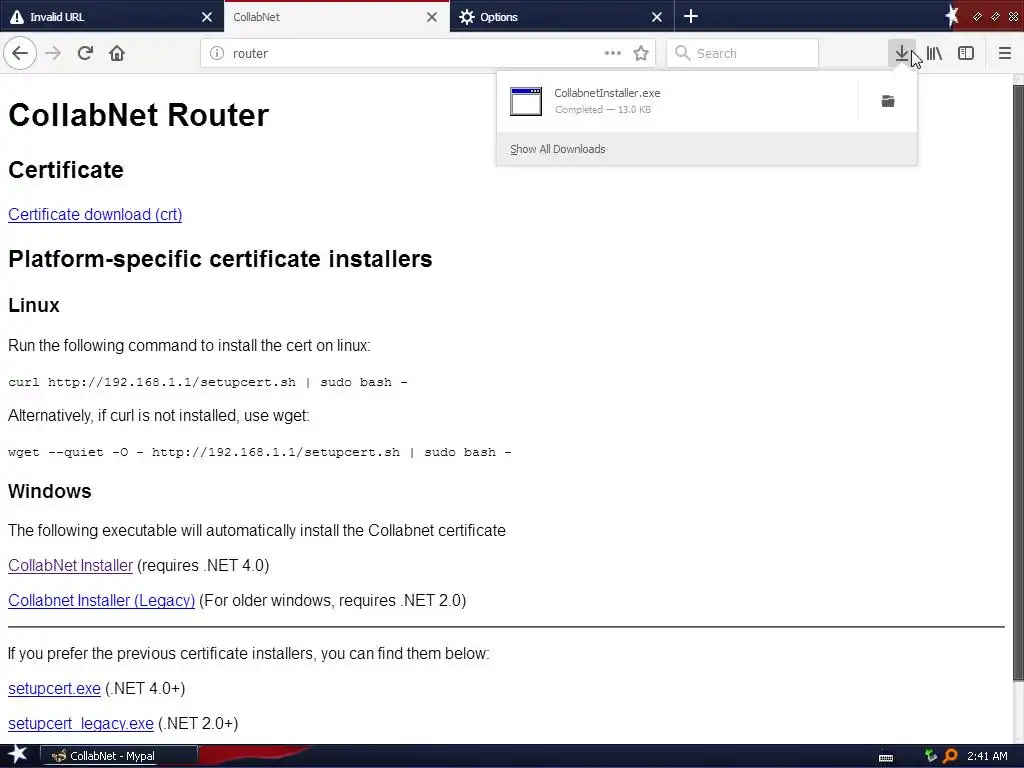Close the CollabNet tab
The width and height of the screenshot is (1024, 768).
tap(432, 17)
